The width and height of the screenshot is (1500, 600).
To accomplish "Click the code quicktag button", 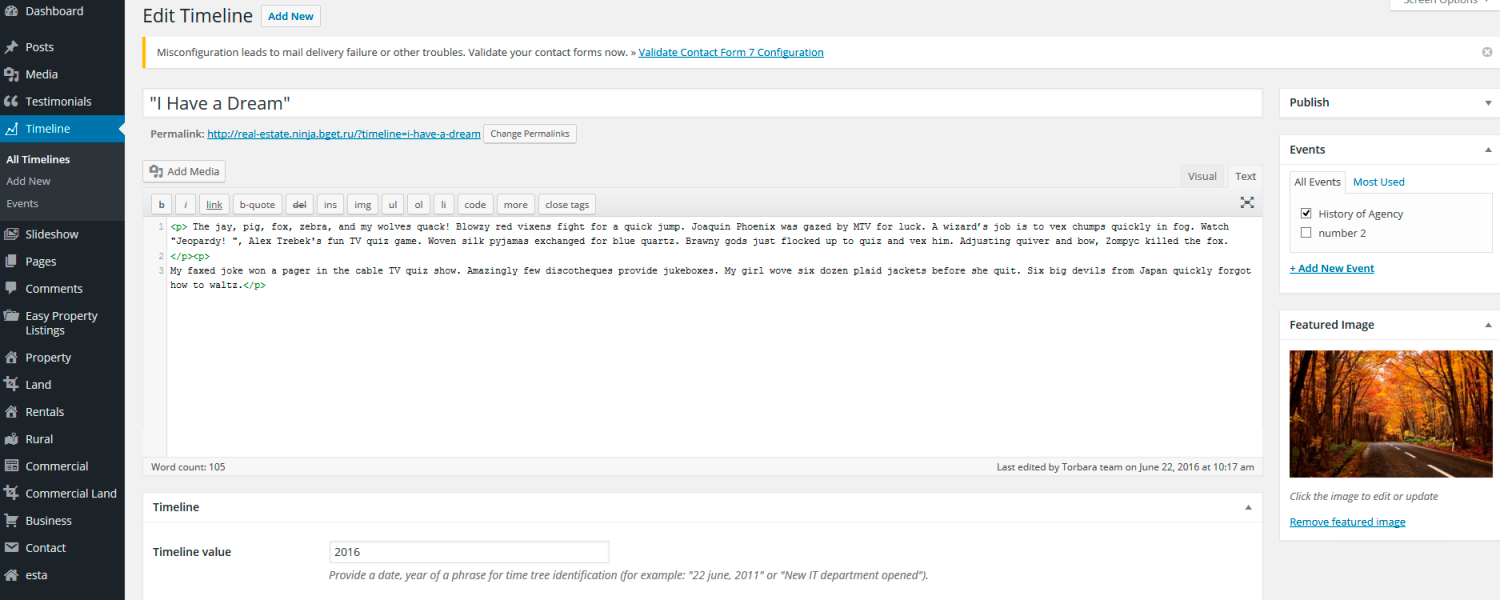I will coord(475,204).
